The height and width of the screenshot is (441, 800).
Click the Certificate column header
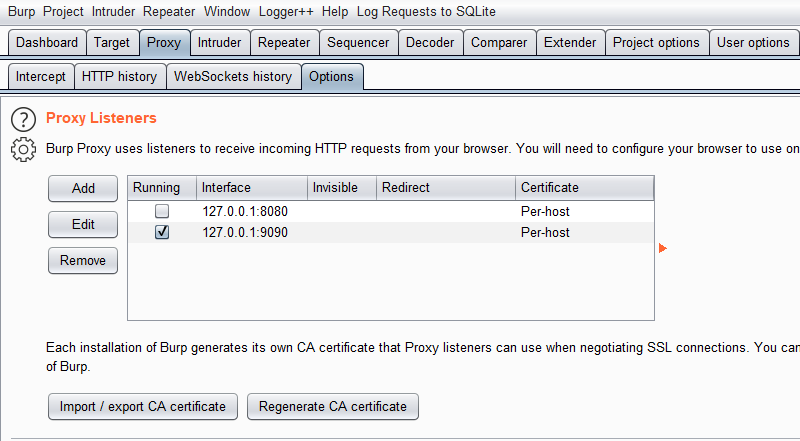pyautogui.click(x=585, y=187)
